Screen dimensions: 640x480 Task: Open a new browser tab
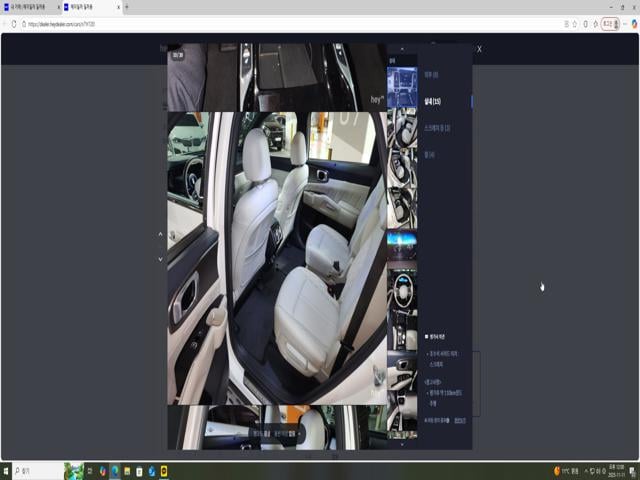(126, 7)
